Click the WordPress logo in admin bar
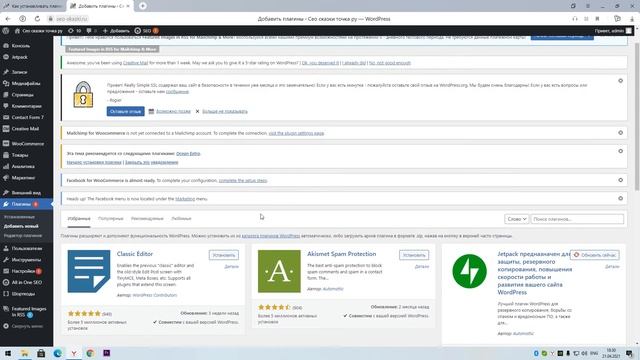The height and width of the screenshot is (360, 640). click(x=6, y=31)
